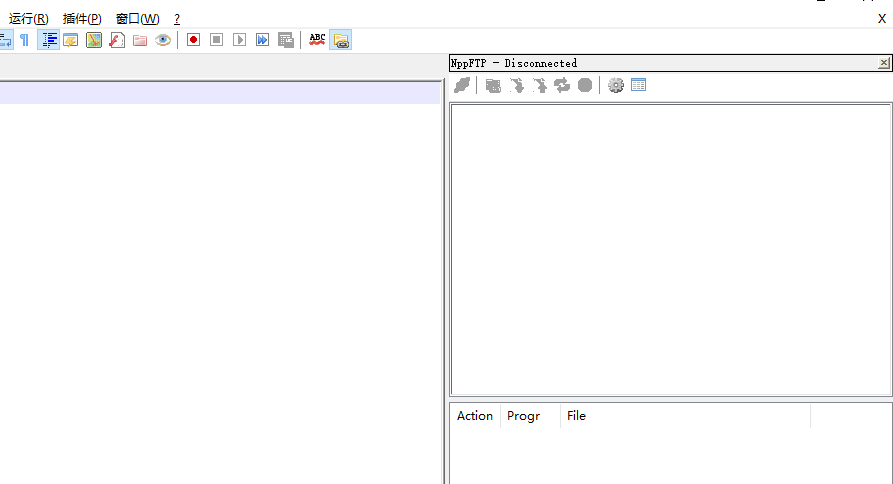Open the 插件(P) menu
The width and height of the screenshot is (893, 484).
tap(82, 19)
